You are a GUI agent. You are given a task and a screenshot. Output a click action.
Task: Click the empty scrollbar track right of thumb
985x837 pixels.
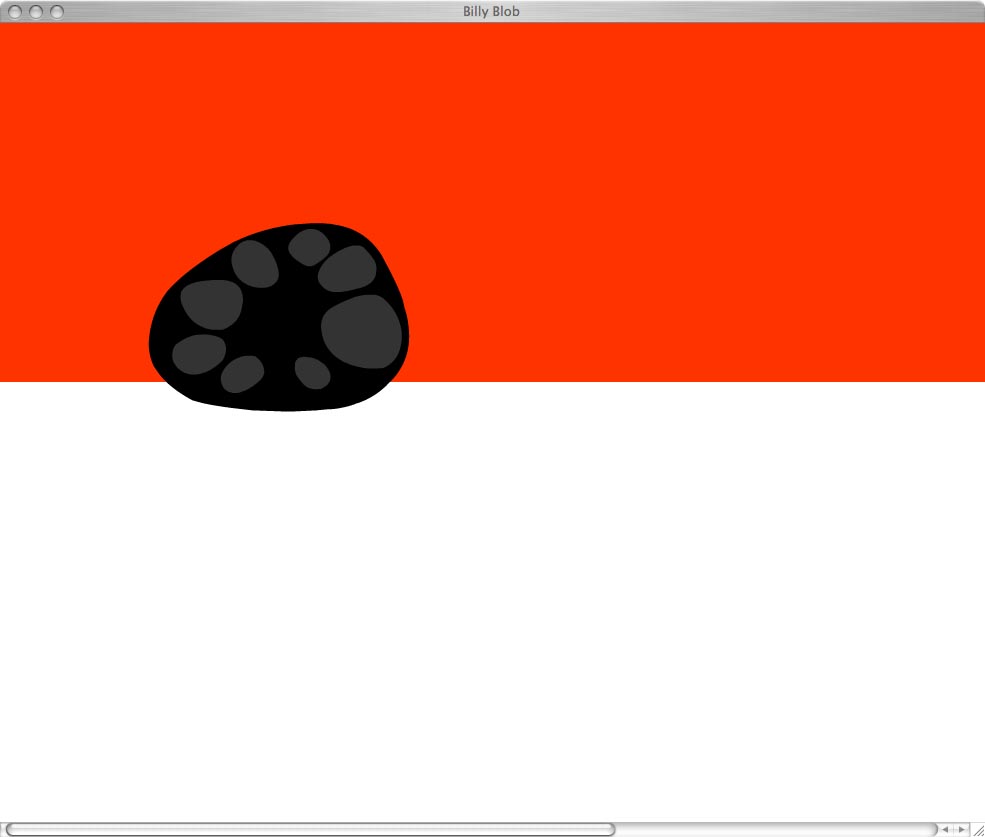click(776, 829)
